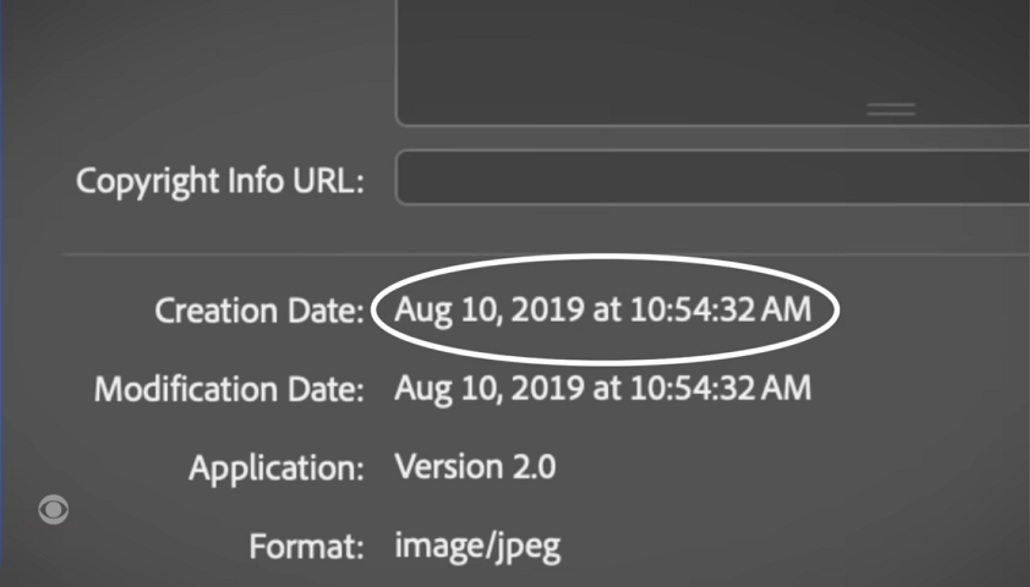Click the month Aug in Modification Date value
Screen dimensions: 1030x587
point(421,388)
